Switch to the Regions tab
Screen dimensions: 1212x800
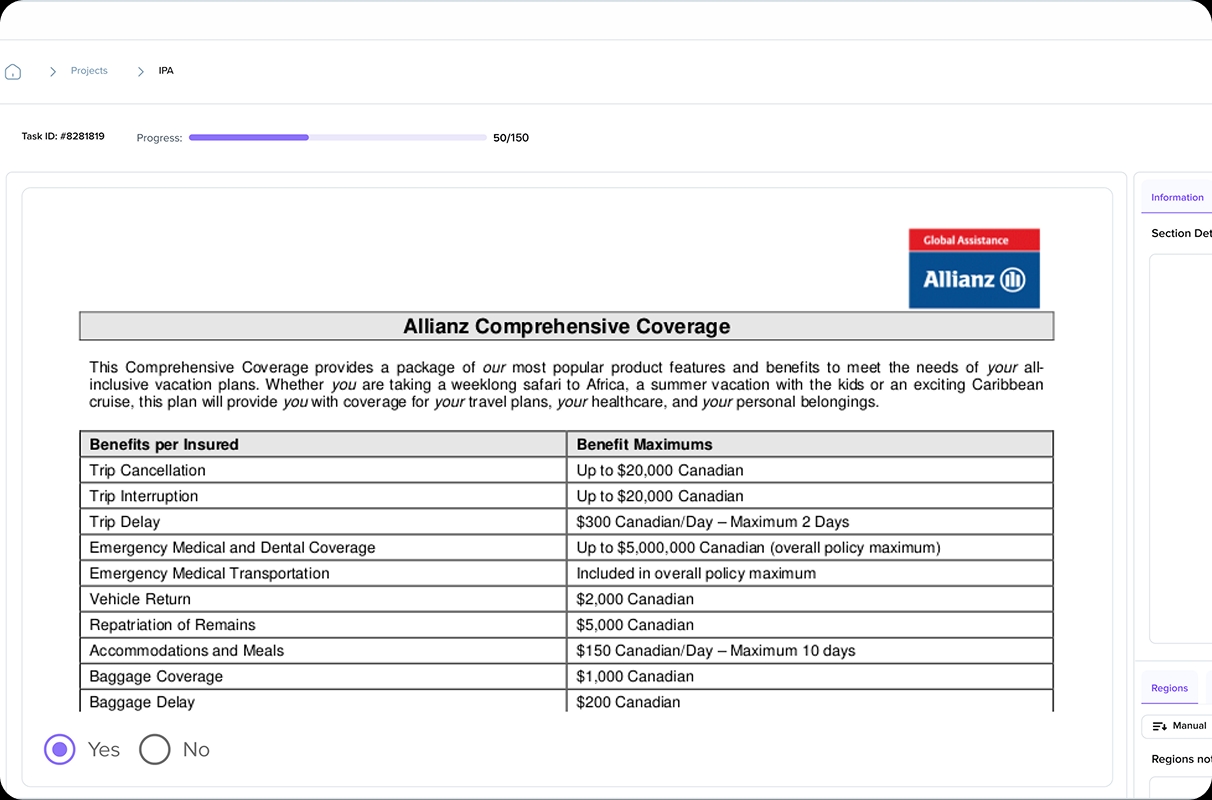(1169, 688)
